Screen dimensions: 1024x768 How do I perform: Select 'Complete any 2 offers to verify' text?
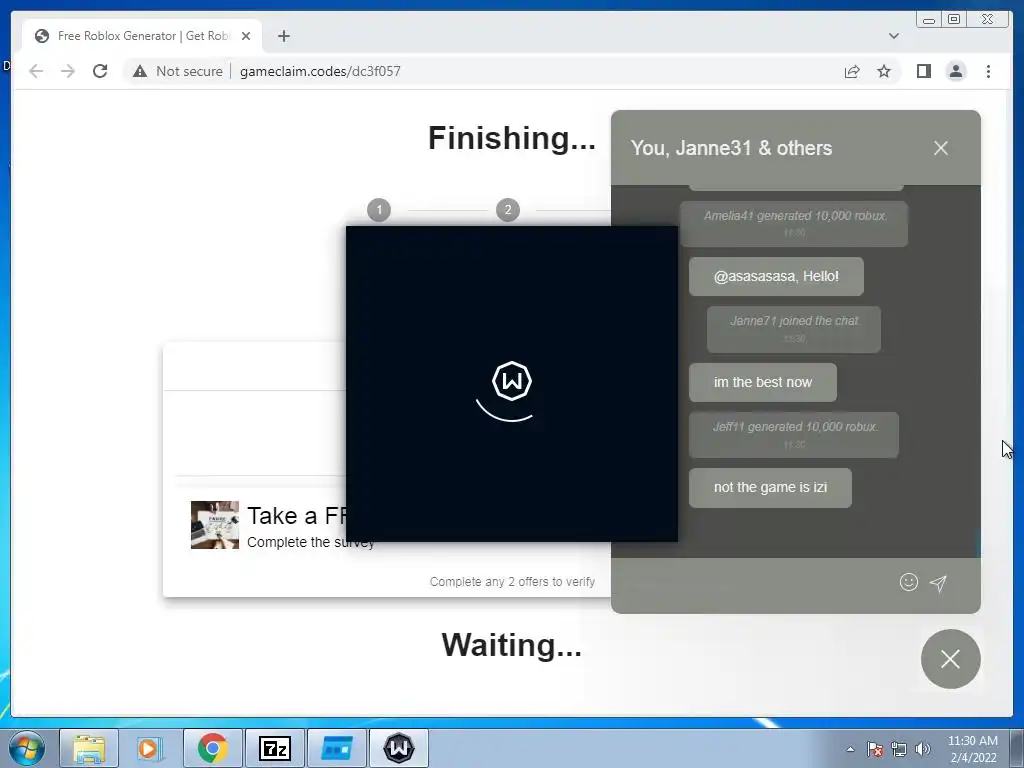[512, 581]
